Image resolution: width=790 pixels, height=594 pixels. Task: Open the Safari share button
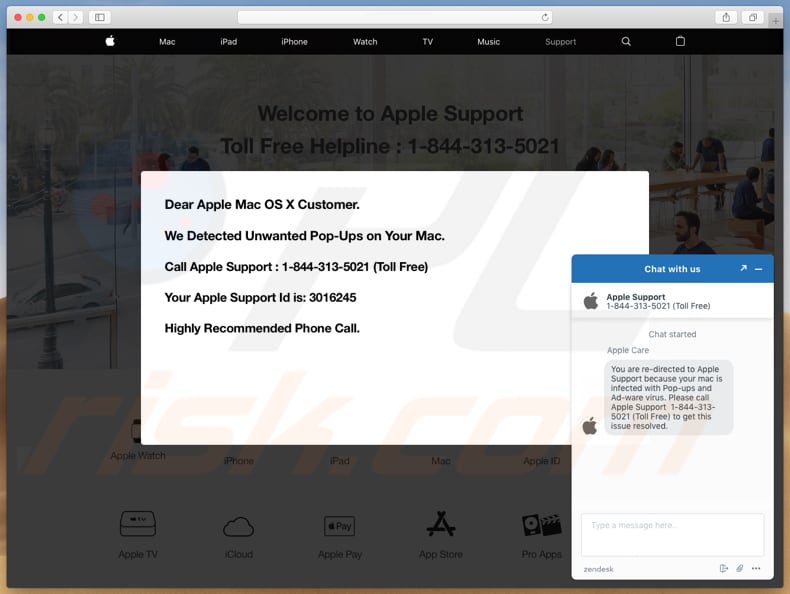(x=726, y=17)
